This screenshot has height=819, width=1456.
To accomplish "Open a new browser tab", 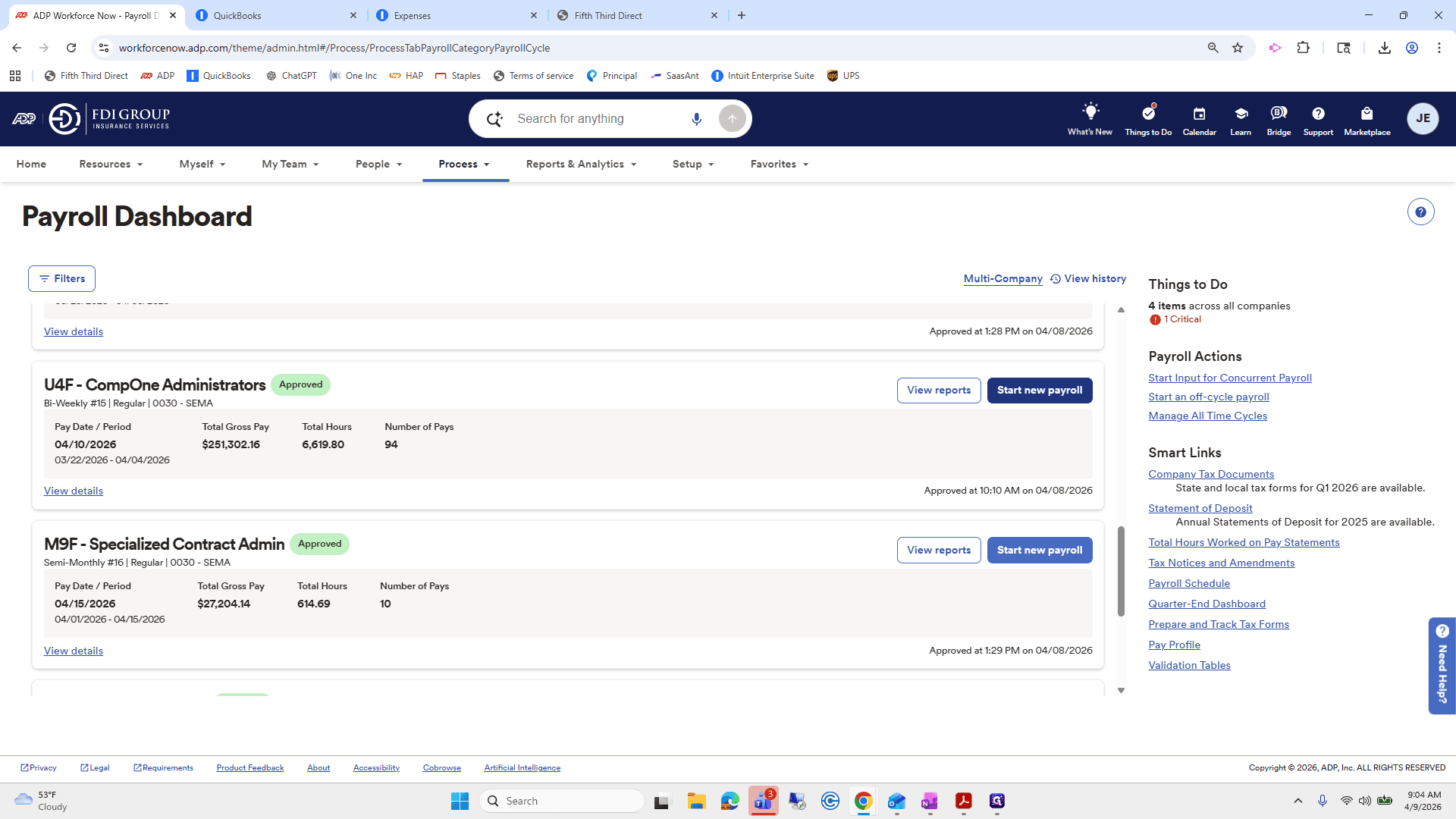I will tap(742, 15).
